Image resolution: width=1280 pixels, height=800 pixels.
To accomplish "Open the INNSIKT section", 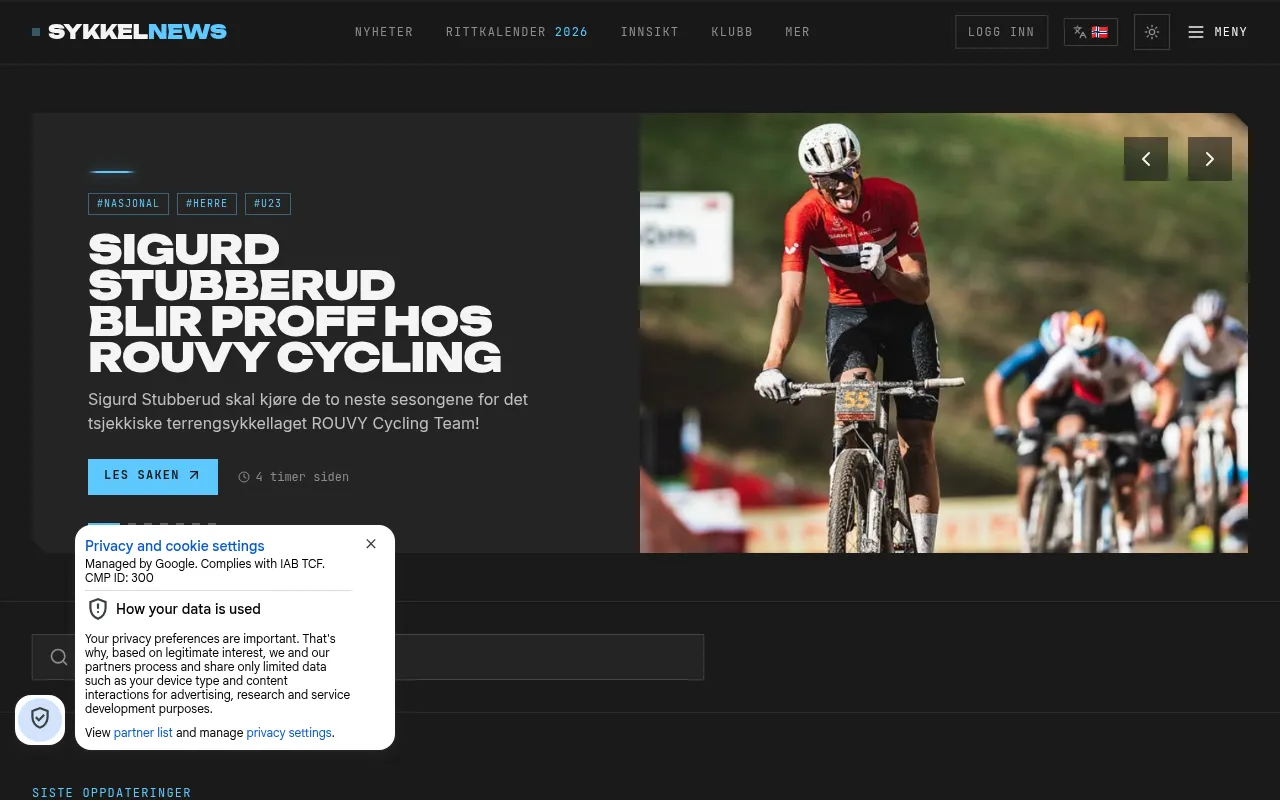I will click(650, 32).
